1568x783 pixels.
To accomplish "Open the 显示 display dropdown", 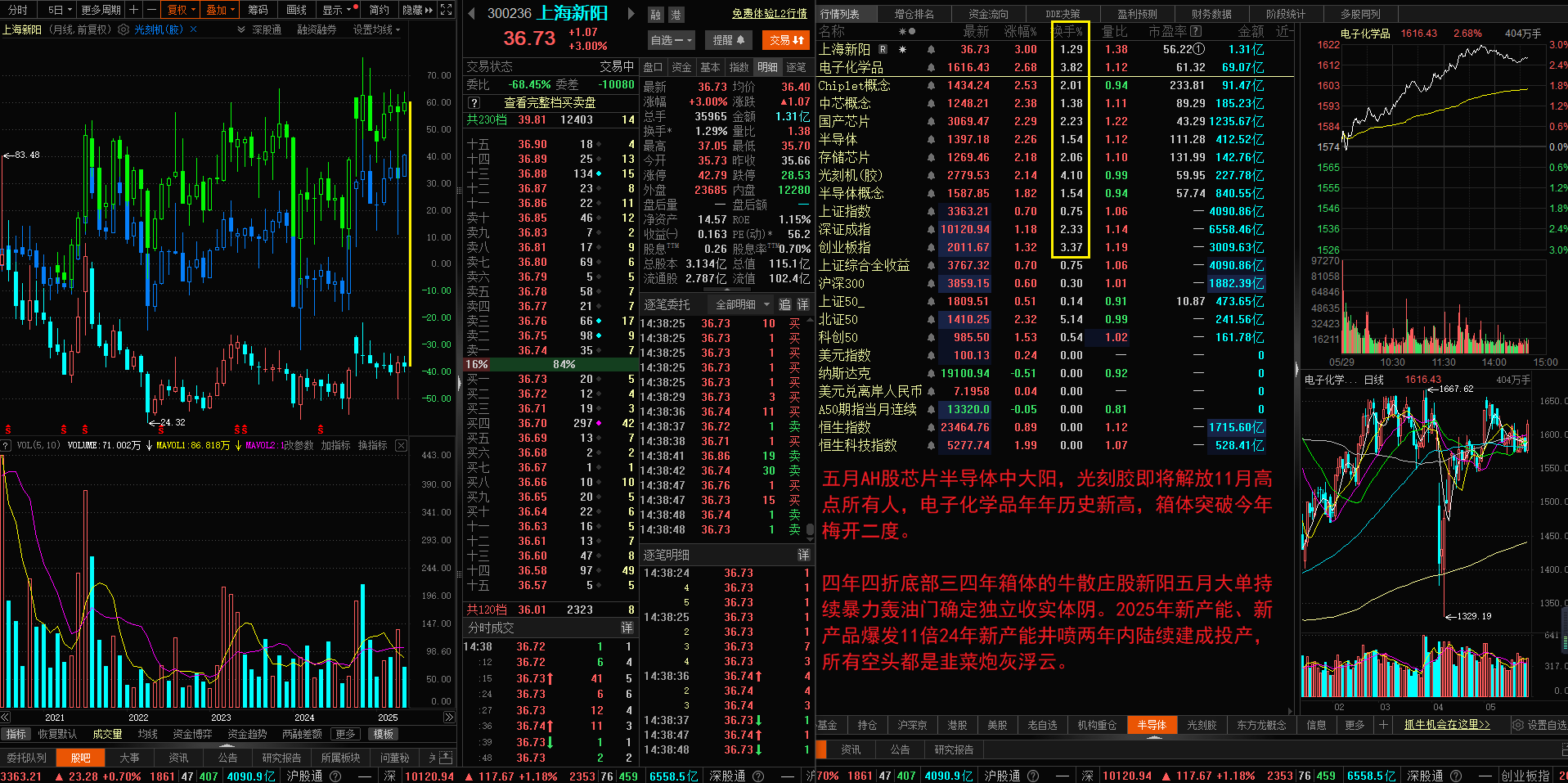I will point(338,10).
